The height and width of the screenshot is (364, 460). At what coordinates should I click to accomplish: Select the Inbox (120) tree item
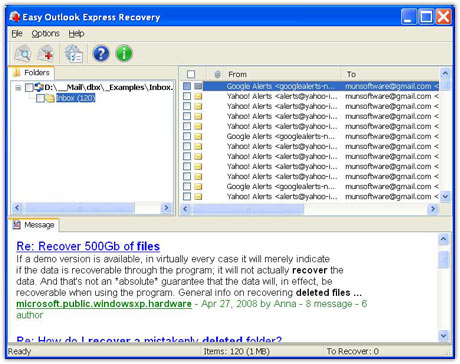coord(76,98)
